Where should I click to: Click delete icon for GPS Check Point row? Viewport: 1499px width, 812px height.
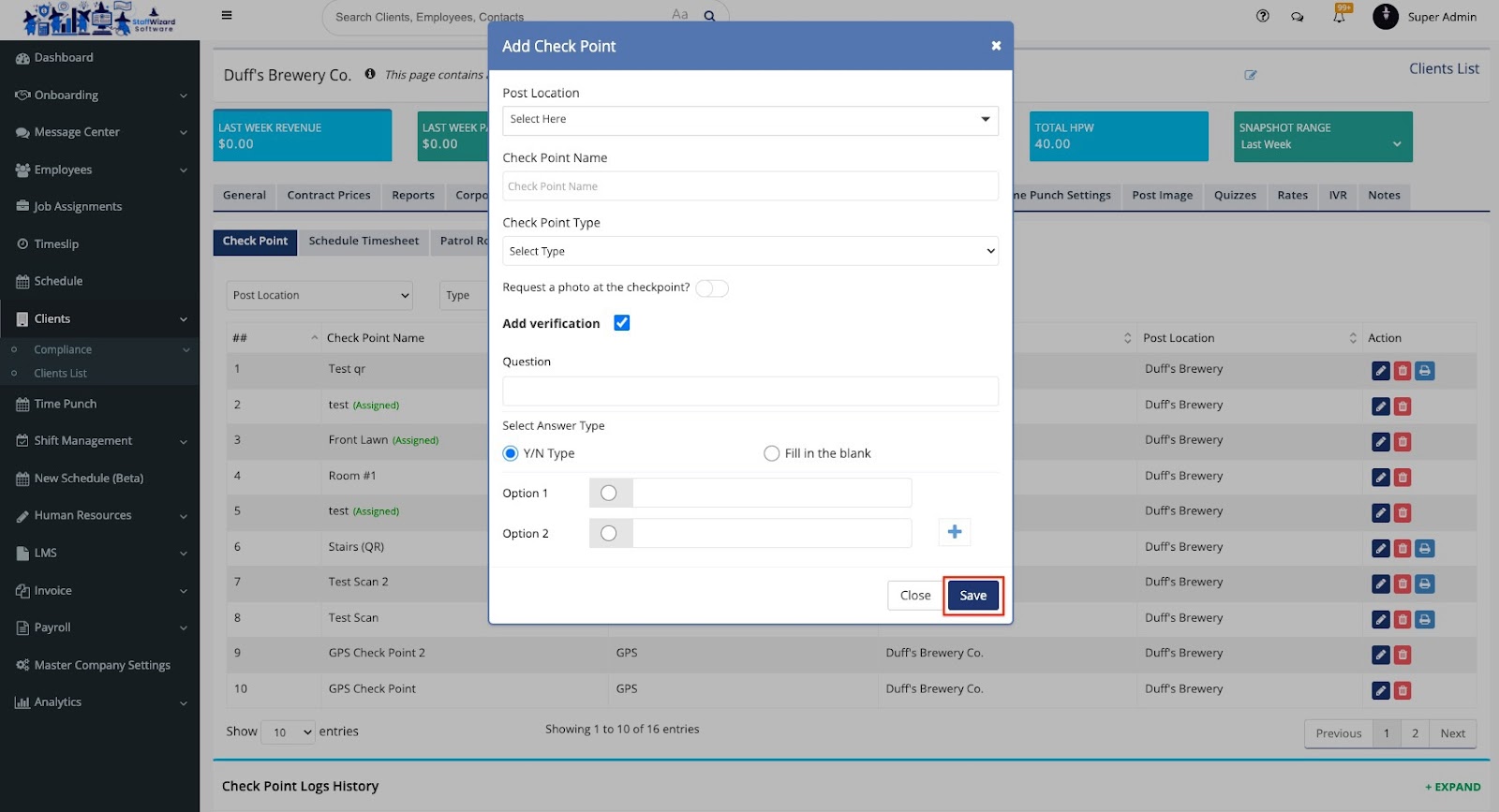(1403, 691)
